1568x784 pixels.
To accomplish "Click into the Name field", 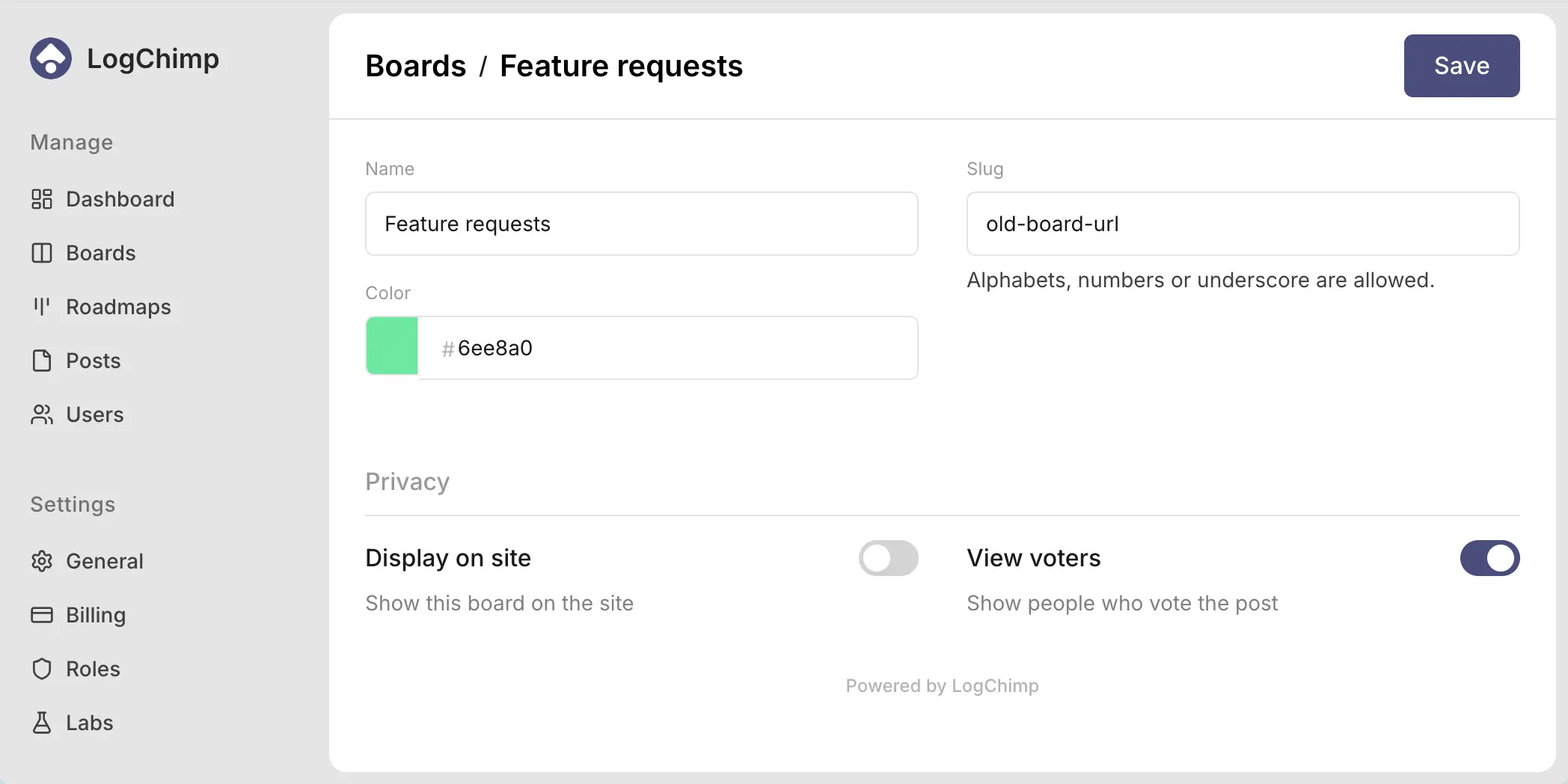I will (641, 224).
